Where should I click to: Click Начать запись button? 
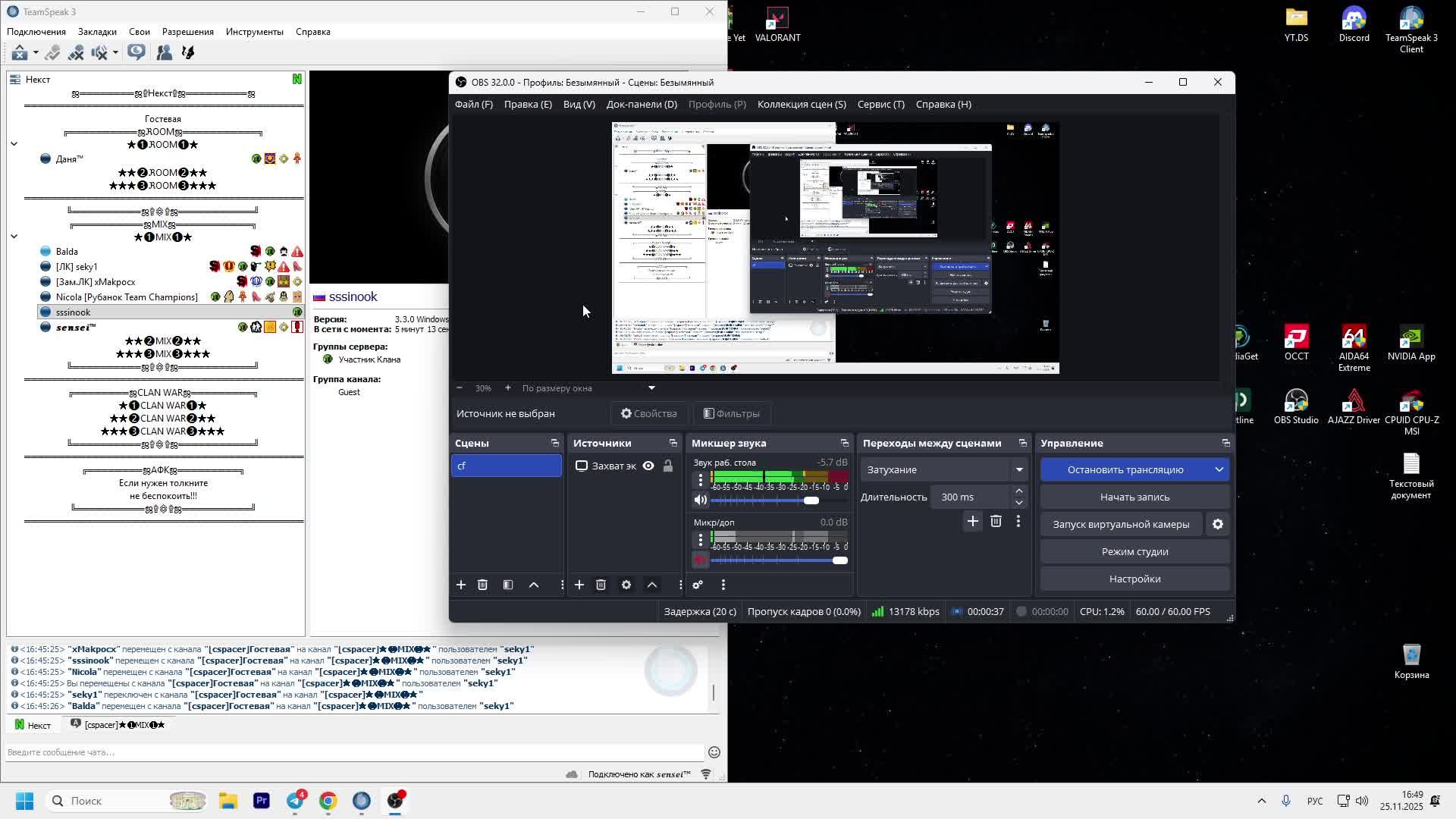click(x=1134, y=497)
